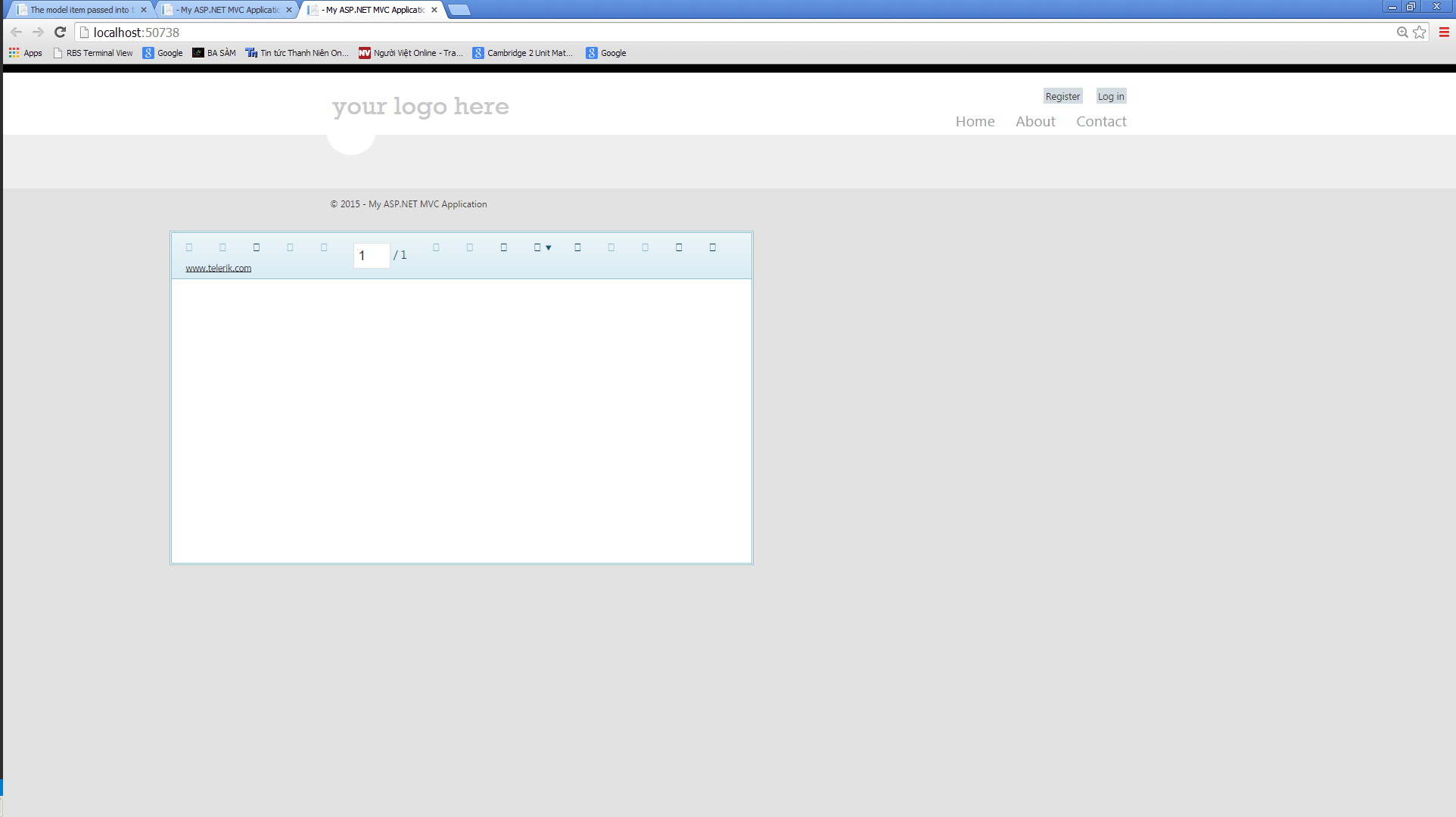The image size is (1456, 817).
Task: Toggle print preview icon left of export dropdown
Action: [x=504, y=247]
